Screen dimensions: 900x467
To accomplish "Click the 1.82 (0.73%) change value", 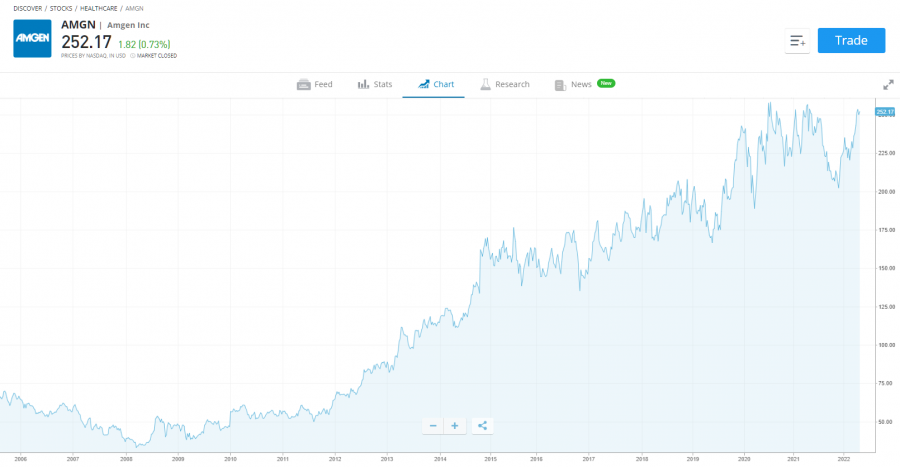I will click(x=144, y=44).
